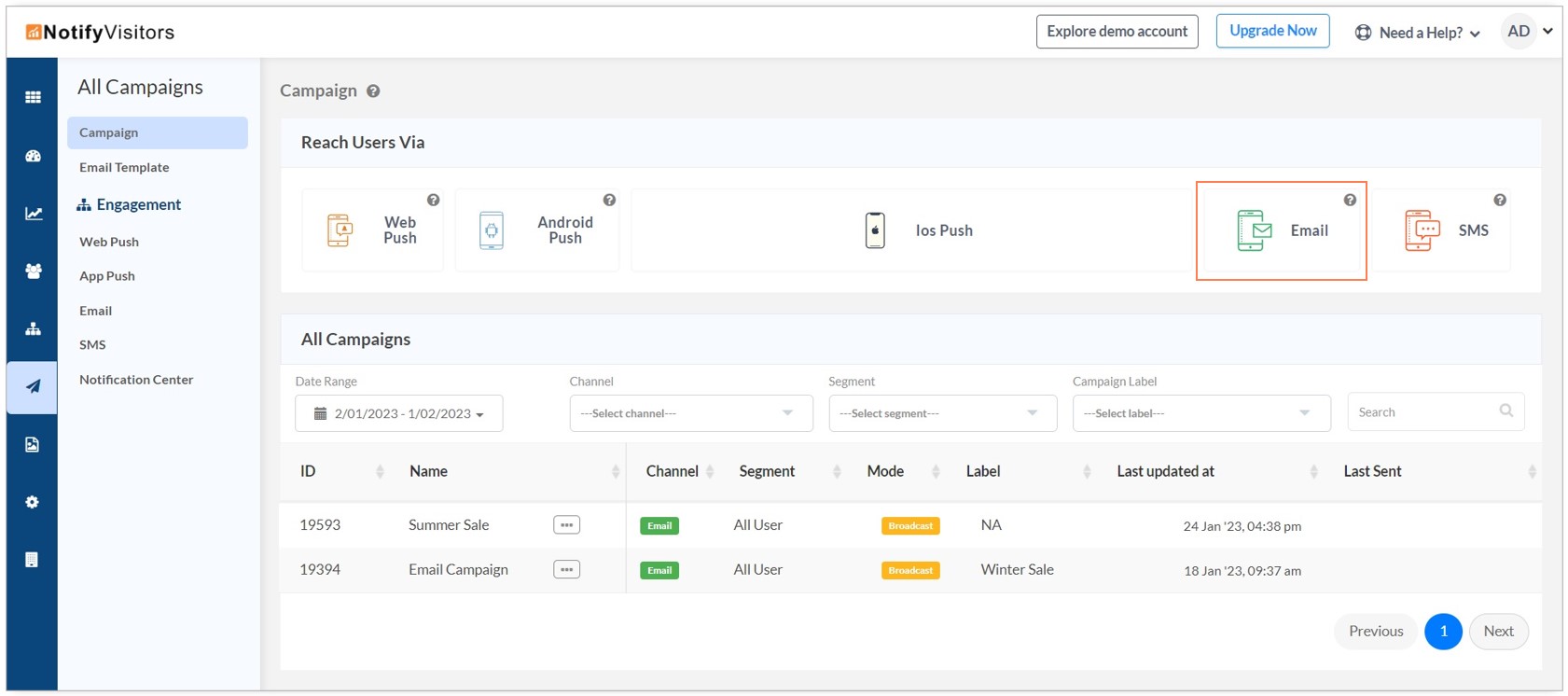Open the AD account dropdown
The width and height of the screenshot is (1568, 696).
(1529, 32)
